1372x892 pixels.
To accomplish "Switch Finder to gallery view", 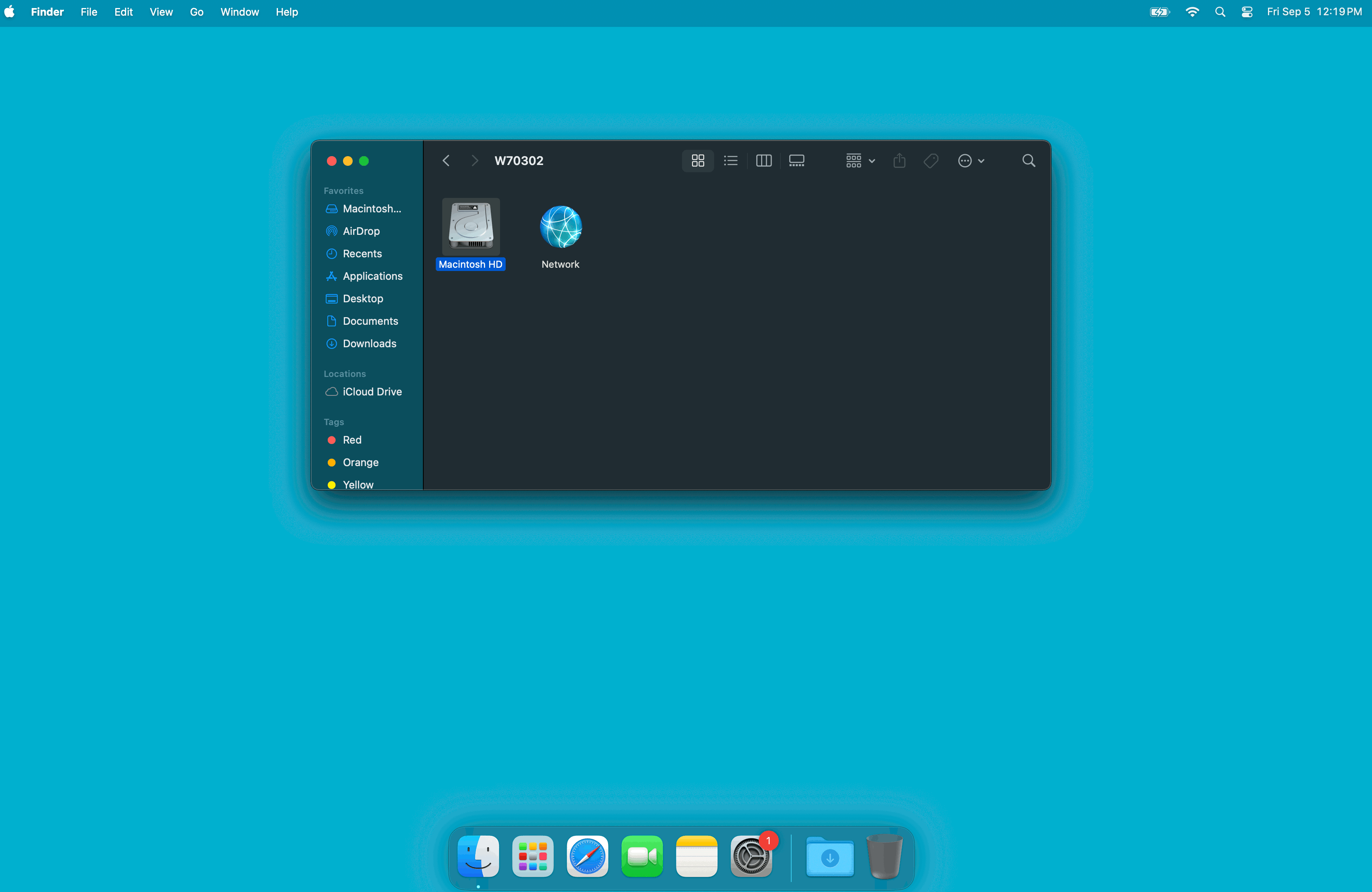I will (796, 161).
